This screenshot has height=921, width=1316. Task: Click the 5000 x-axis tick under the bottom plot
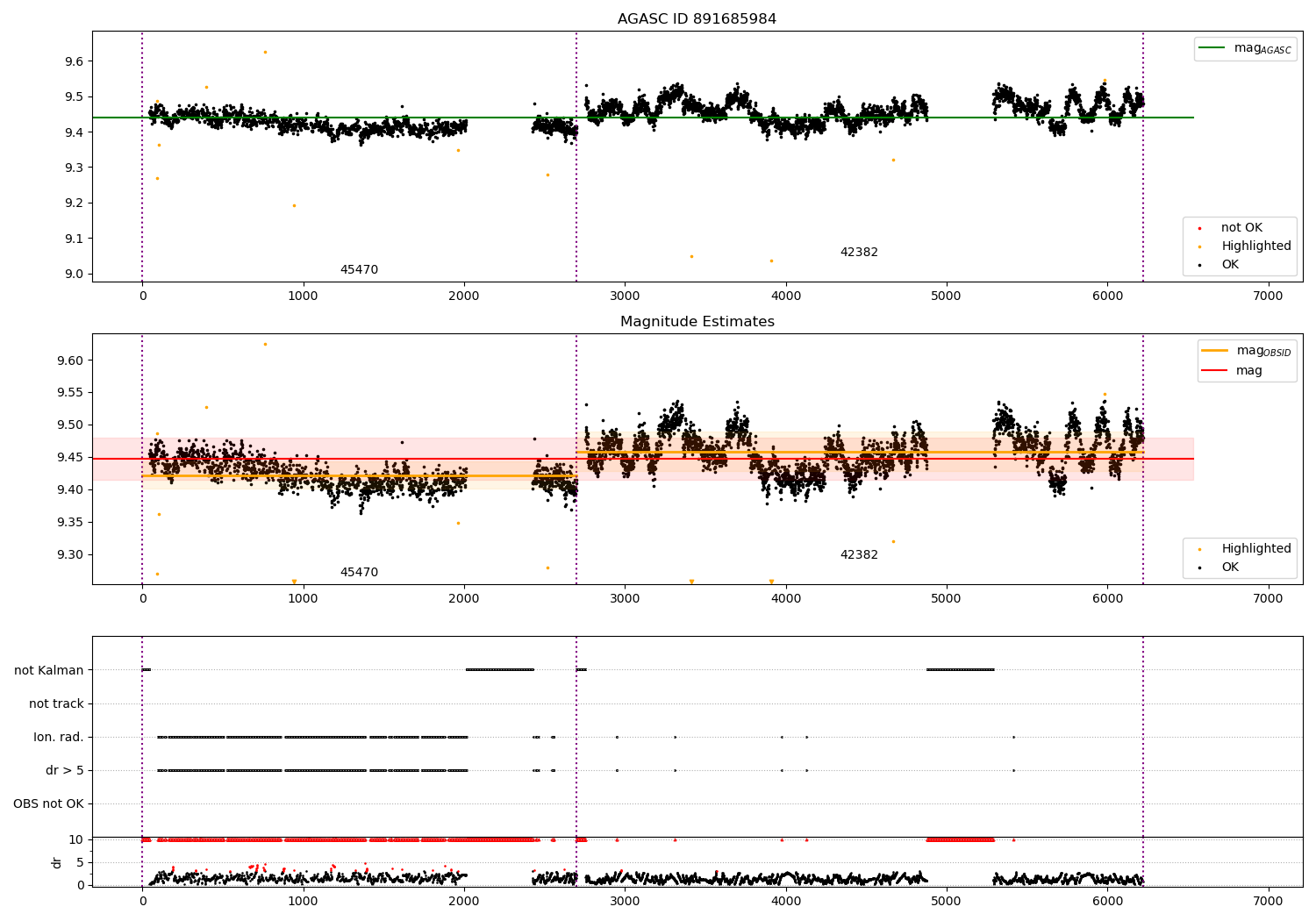(947, 901)
